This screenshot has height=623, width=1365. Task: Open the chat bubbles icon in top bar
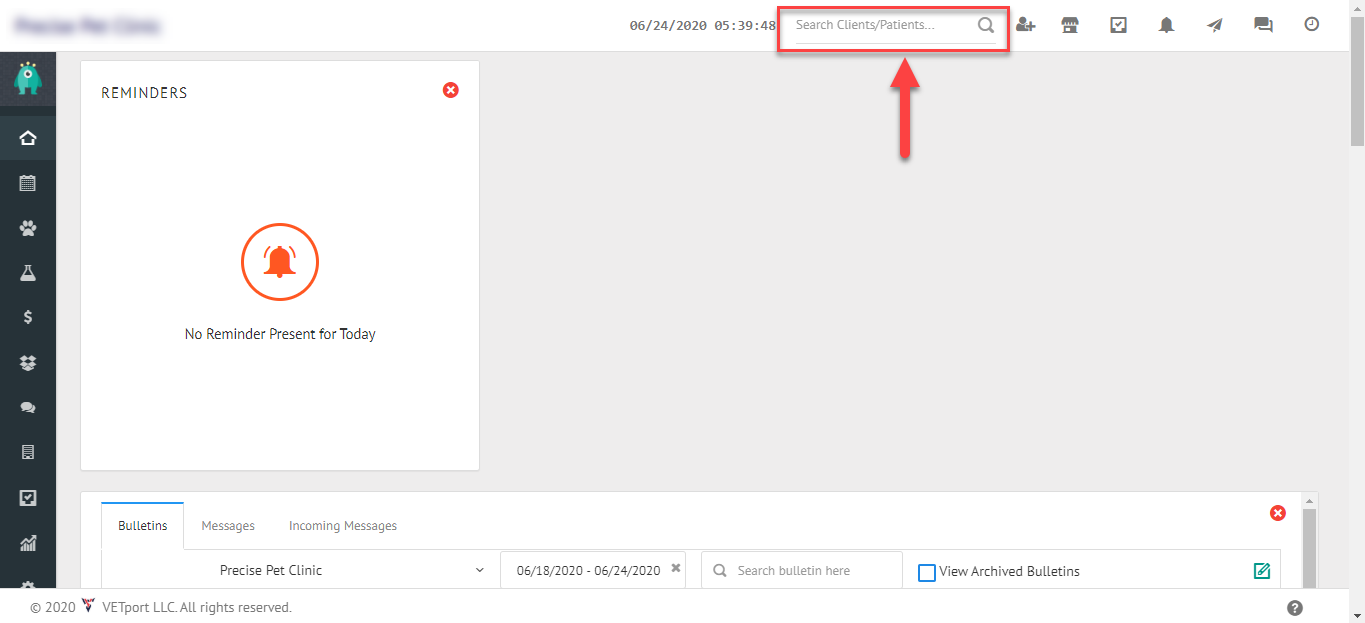point(1263,25)
